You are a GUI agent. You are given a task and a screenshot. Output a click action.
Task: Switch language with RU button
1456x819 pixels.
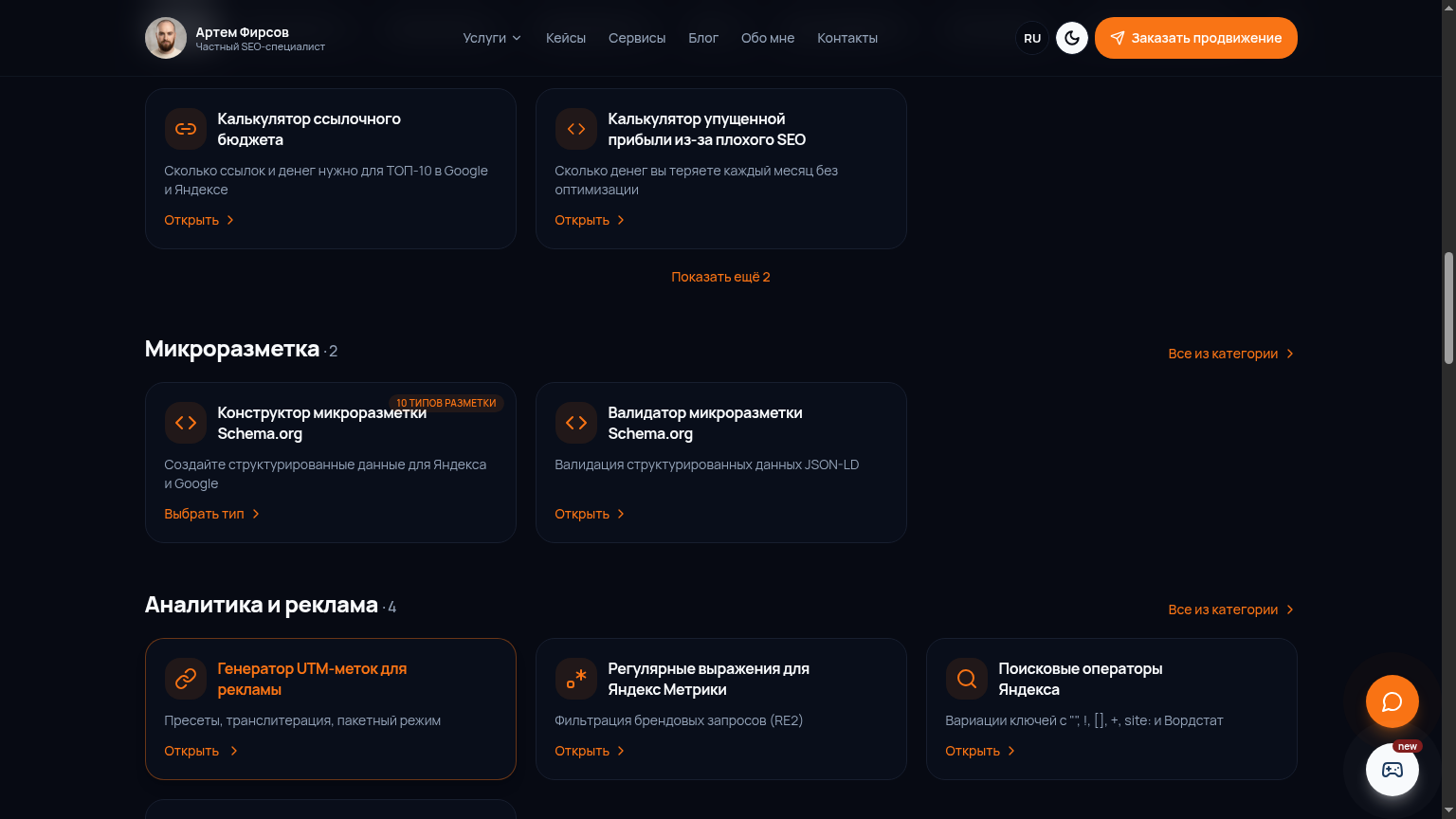tap(1032, 38)
